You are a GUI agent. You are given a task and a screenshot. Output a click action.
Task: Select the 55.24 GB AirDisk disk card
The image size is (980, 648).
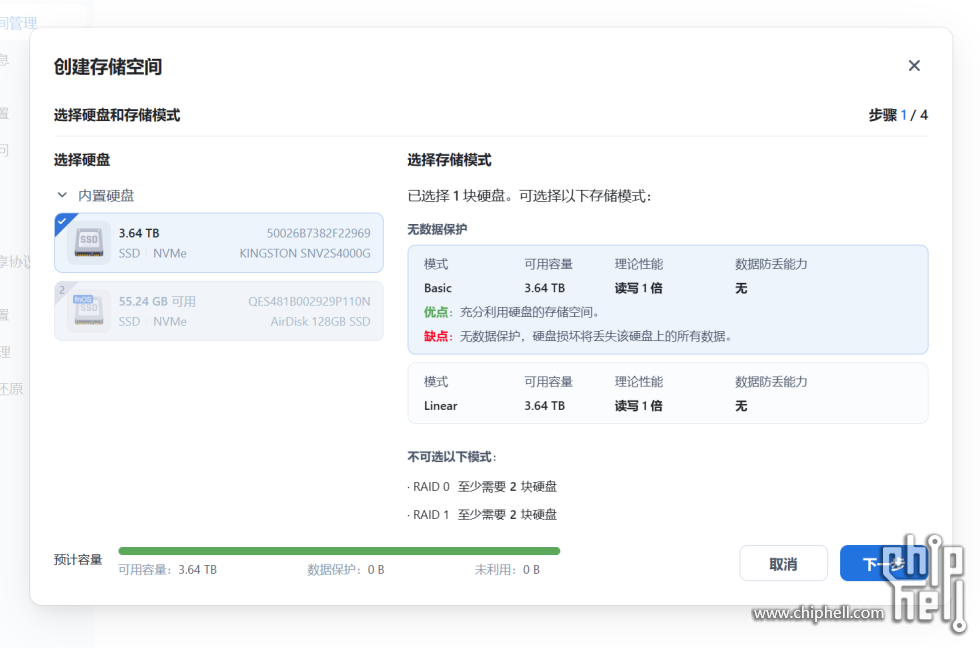(x=219, y=311)
